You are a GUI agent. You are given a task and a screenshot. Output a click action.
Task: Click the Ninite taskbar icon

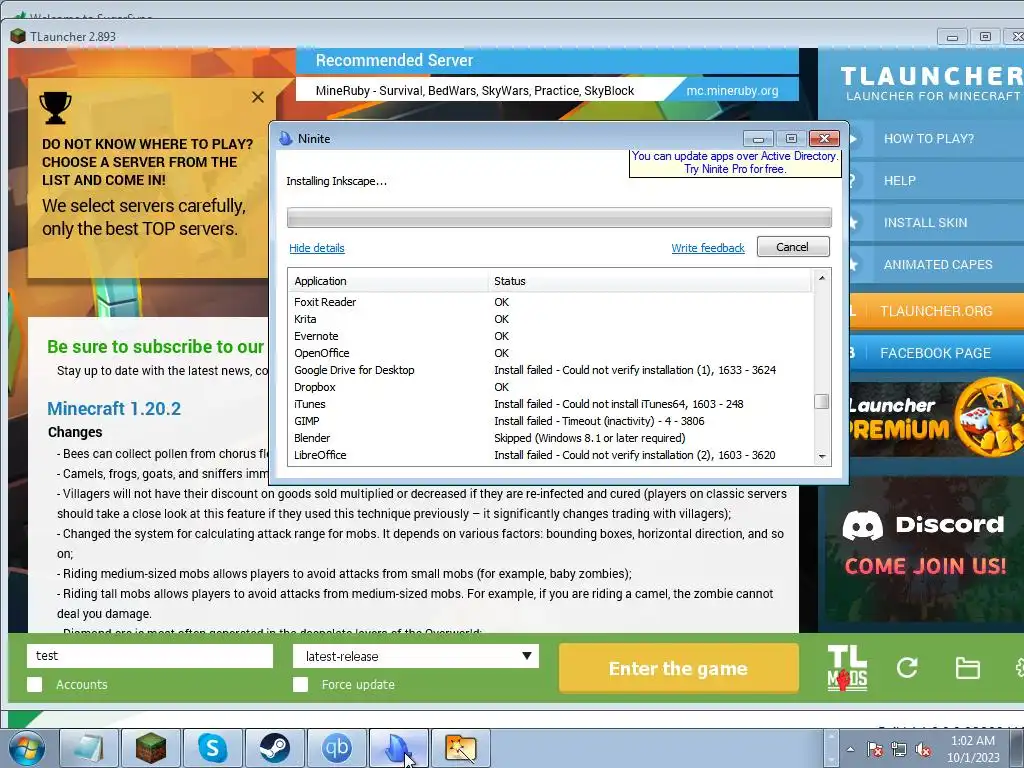tap(398, 748)
